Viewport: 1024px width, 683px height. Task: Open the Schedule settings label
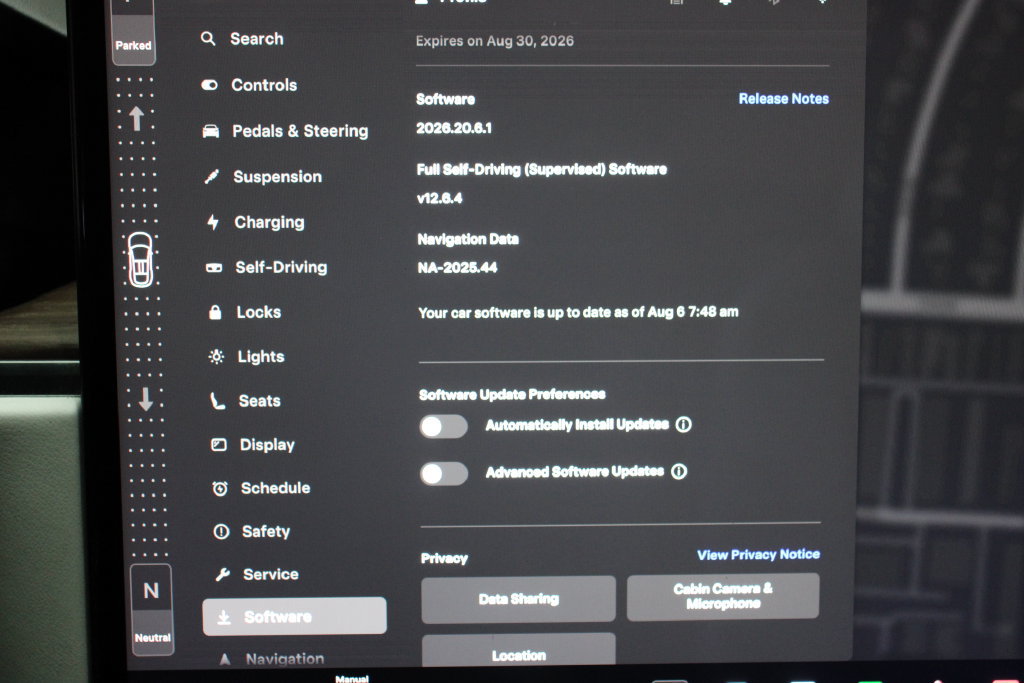point(275,488)
